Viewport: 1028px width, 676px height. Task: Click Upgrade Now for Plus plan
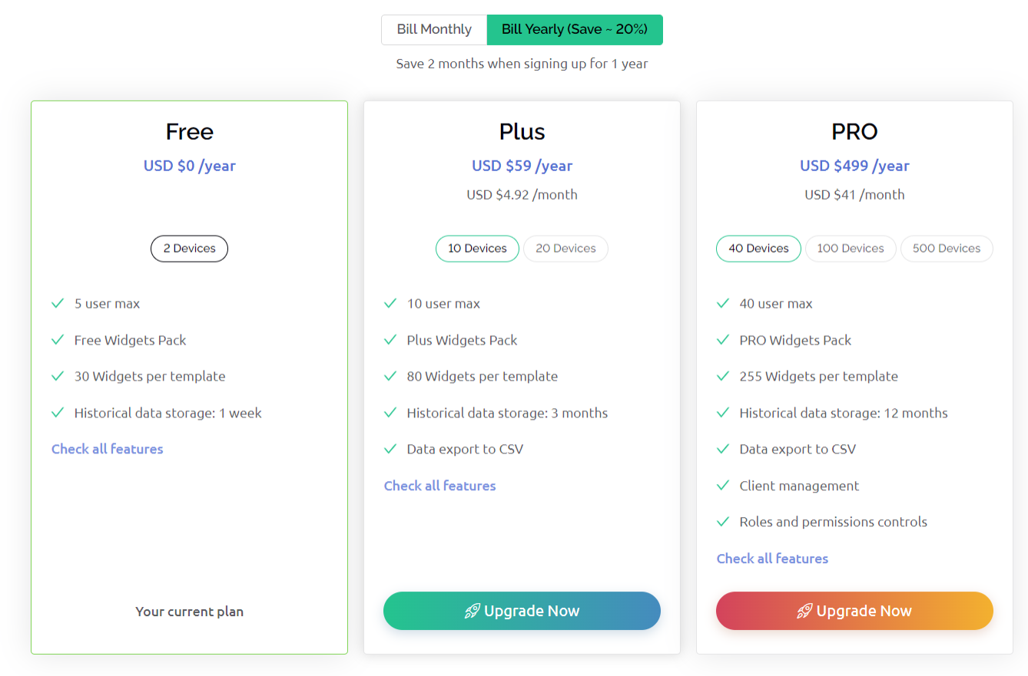click(x=522, y=611)
